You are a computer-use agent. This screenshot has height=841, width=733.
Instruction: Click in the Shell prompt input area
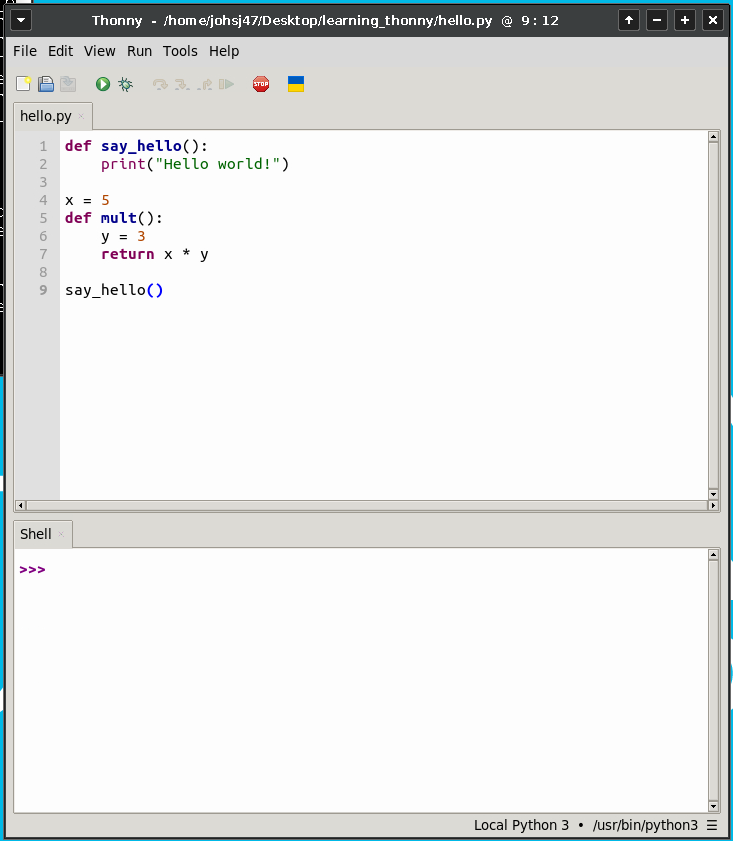tap(375, 570)
